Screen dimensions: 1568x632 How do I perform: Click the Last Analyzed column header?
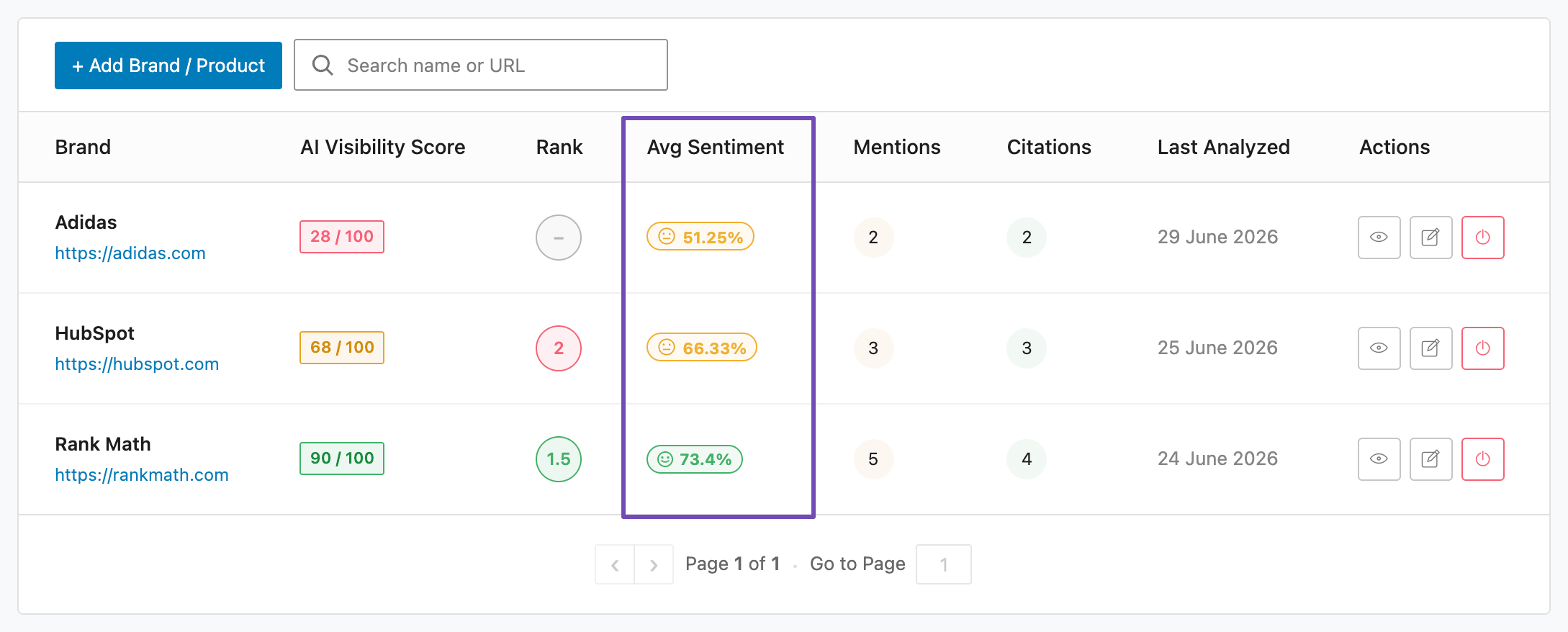(1224, 147)
